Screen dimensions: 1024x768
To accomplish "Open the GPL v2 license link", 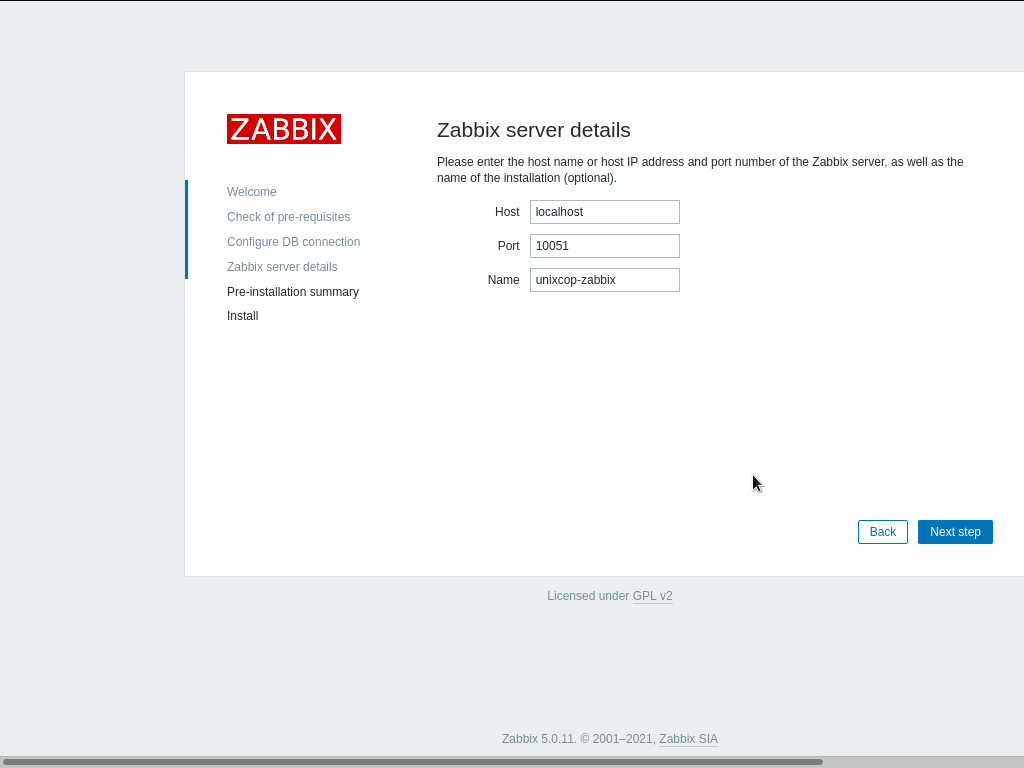I will pyautogui.click(x=652, y=596).
